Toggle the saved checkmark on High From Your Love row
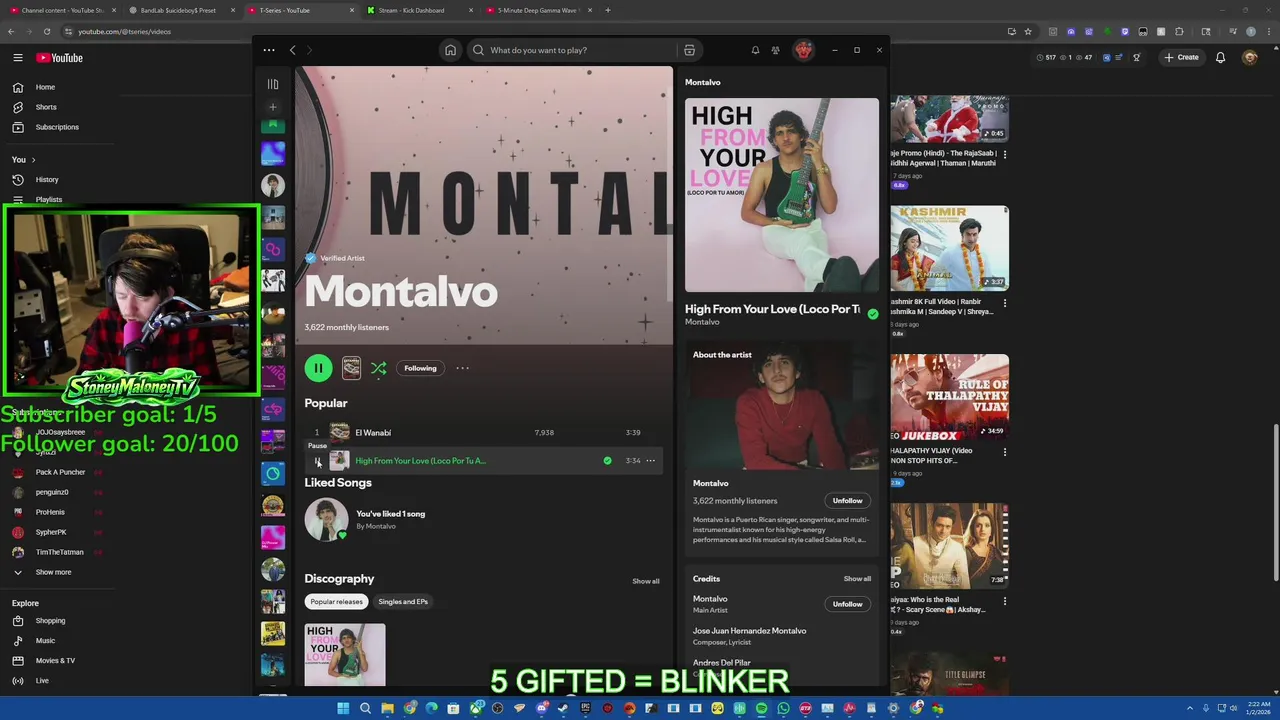Viewport: 1280px width, 720px height. point(607,461)
